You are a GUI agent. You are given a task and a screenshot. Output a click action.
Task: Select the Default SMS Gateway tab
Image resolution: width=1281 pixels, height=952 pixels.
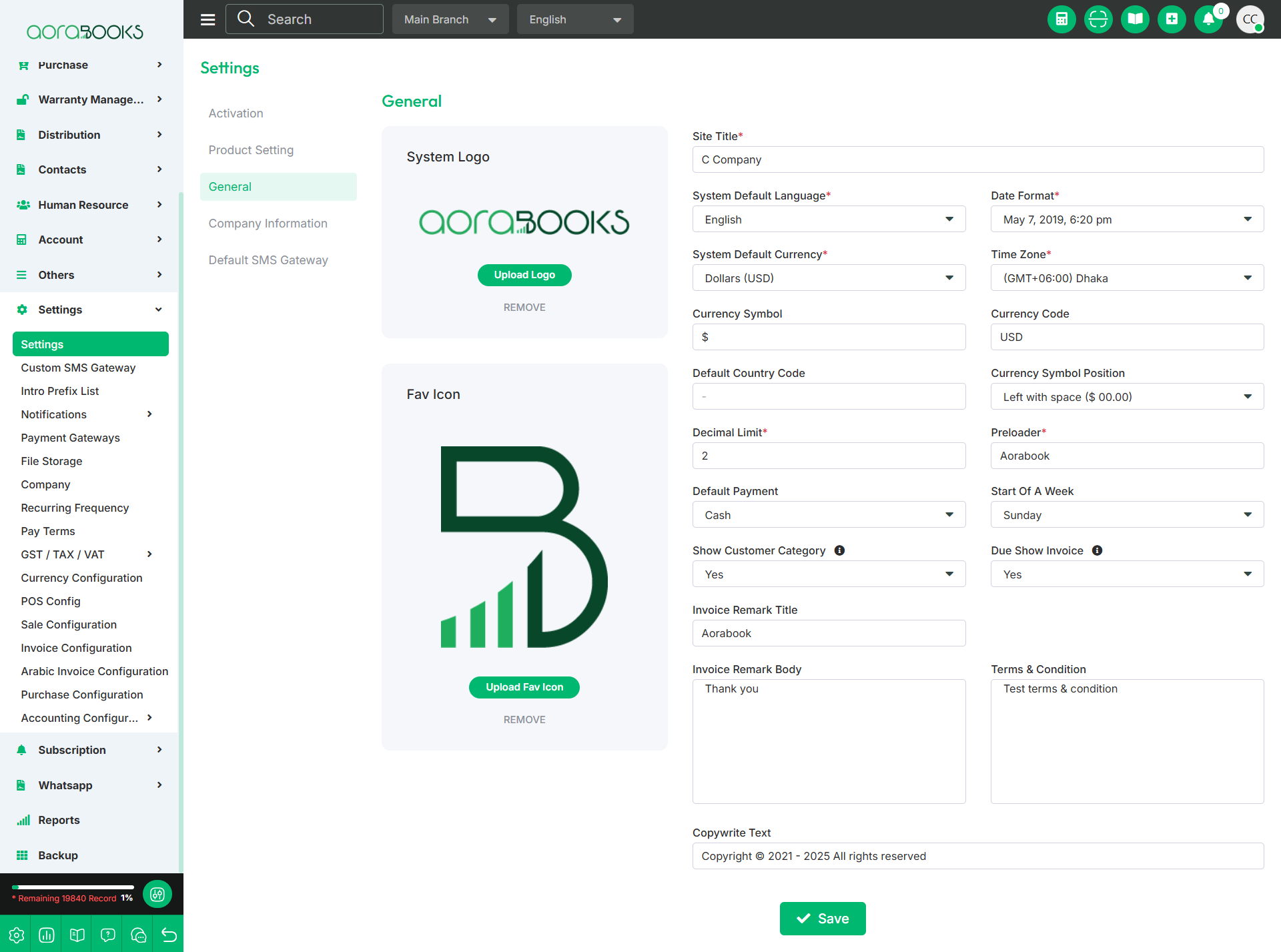coord(268,260)
